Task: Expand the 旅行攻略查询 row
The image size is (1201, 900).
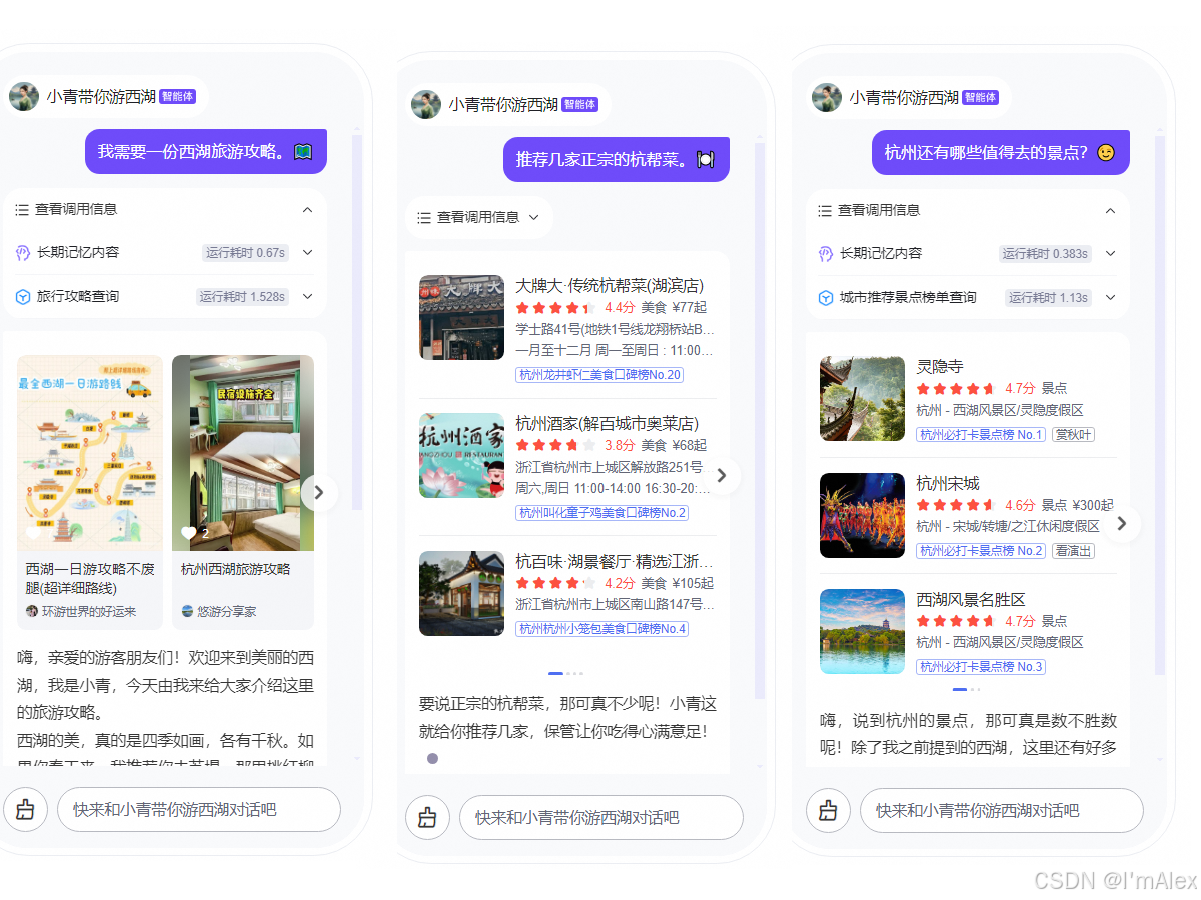Action: pos(307,297)
